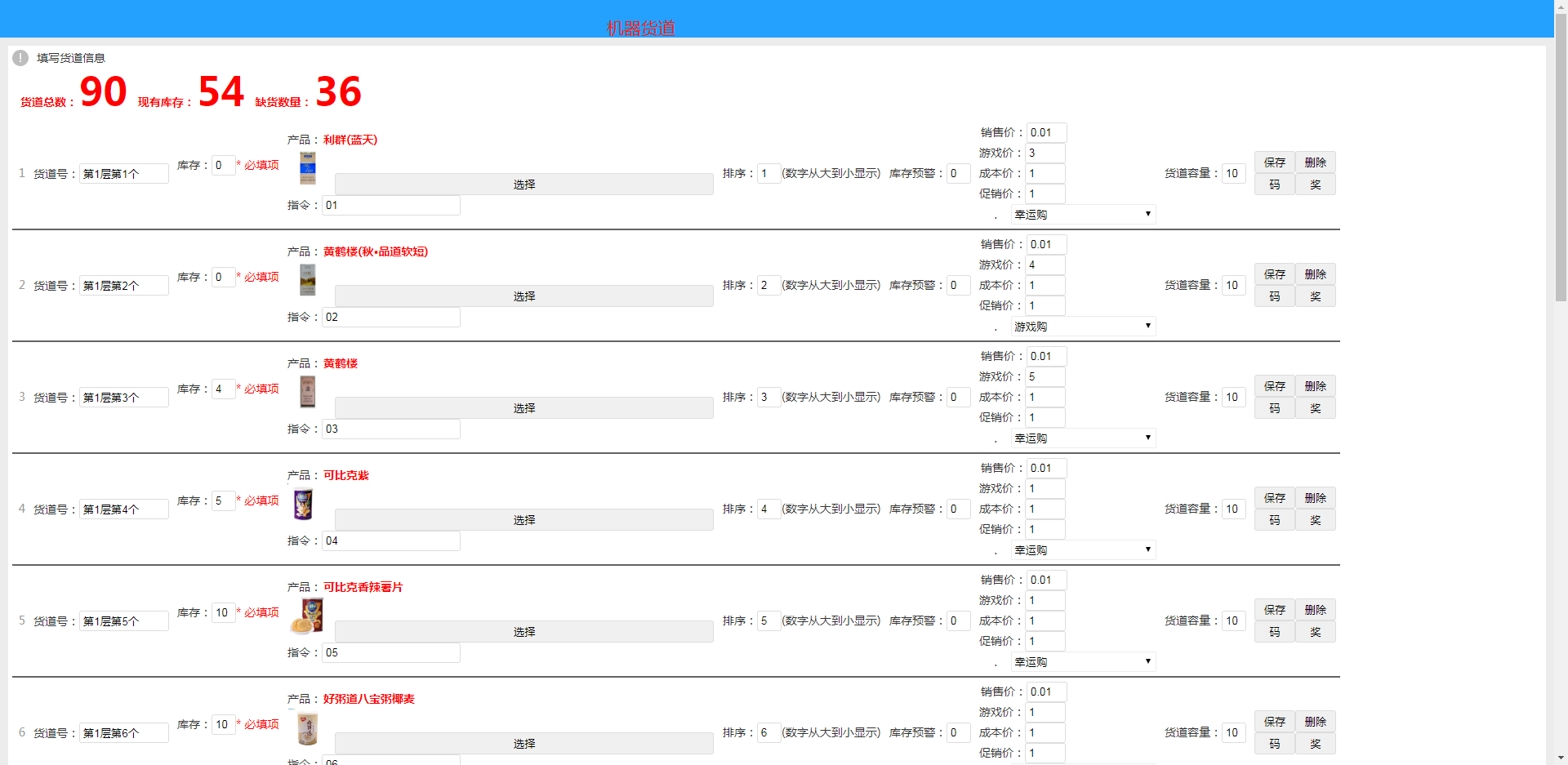Click the 库存 field in row 3

(223, 389)
